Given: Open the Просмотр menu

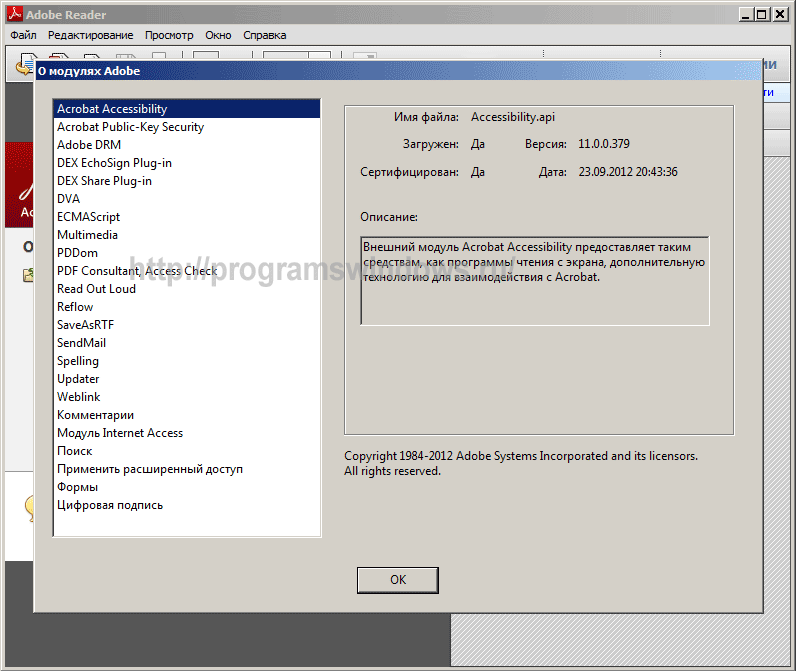Looking at the screenshot, I should coord(169,35).
